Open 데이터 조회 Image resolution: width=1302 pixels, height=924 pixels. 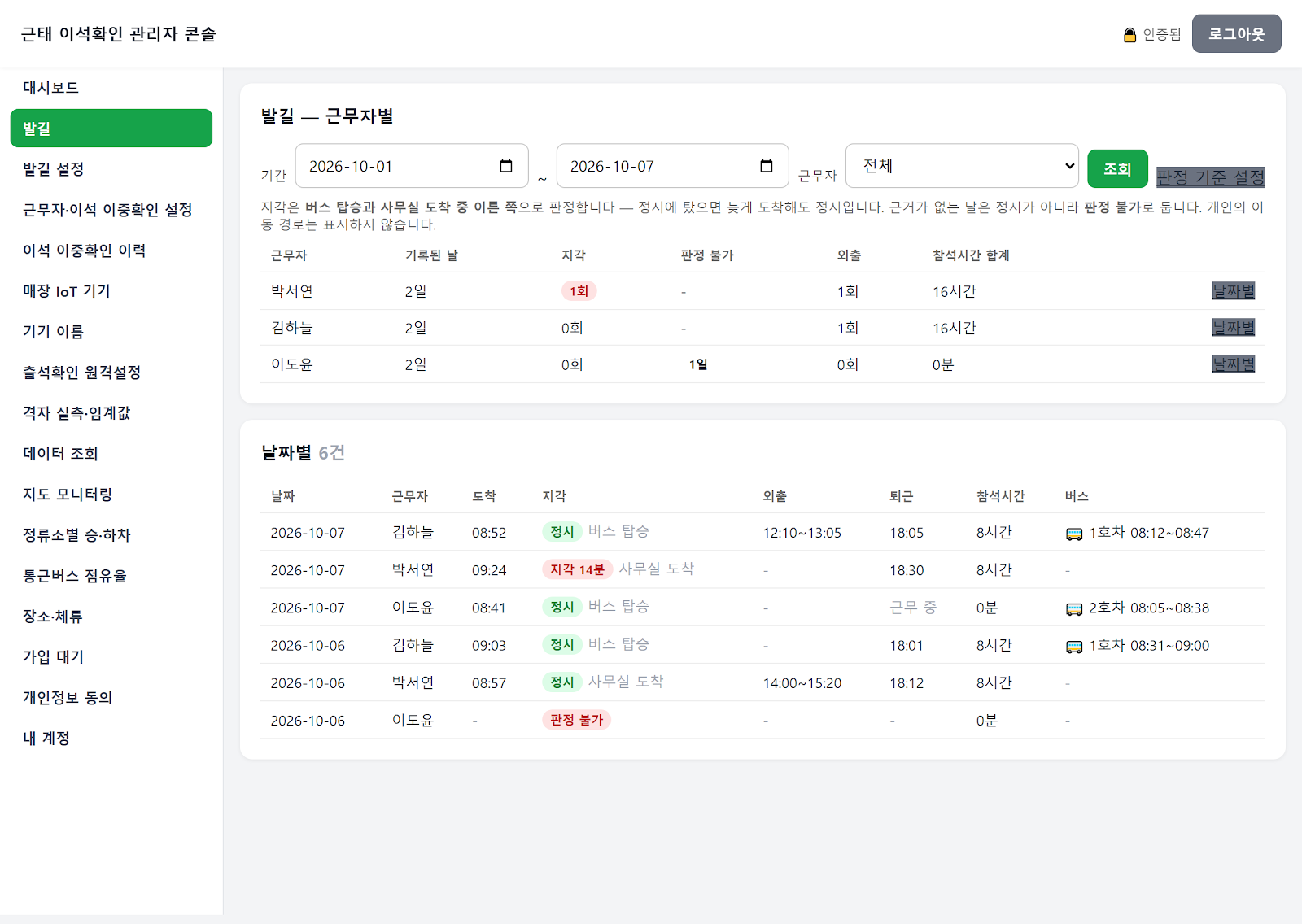click(111, 454)
